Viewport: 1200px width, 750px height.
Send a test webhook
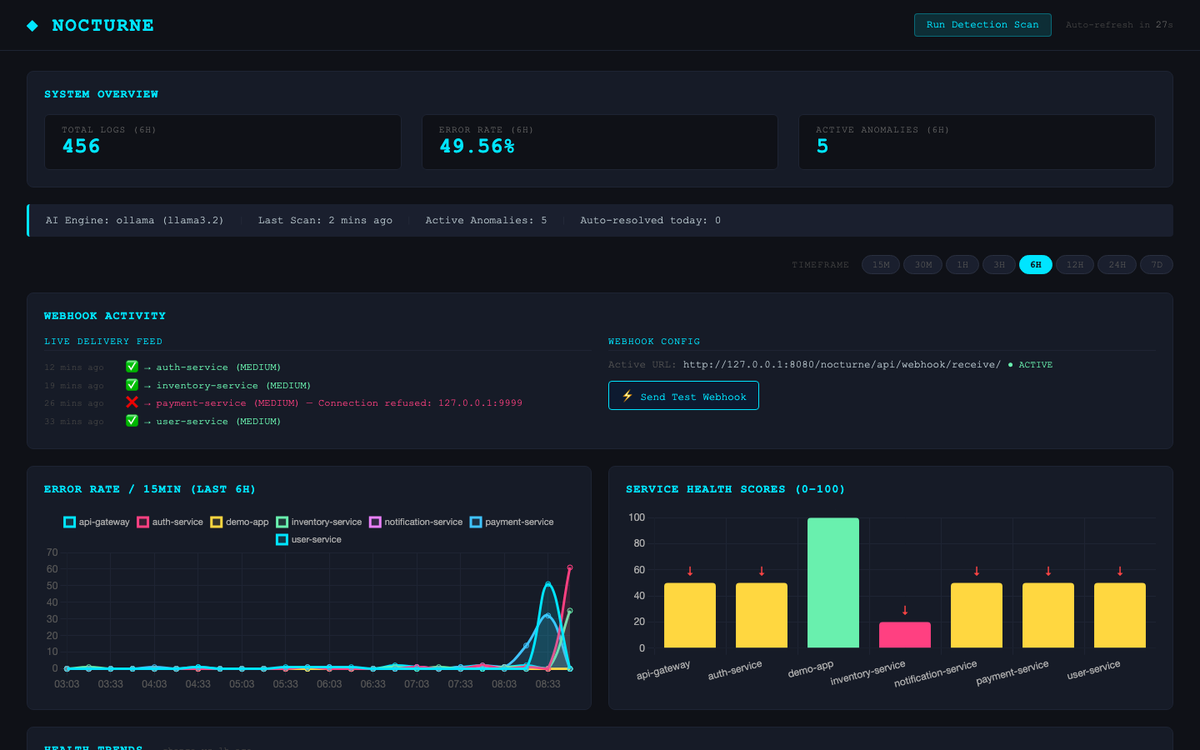point(683,396)
